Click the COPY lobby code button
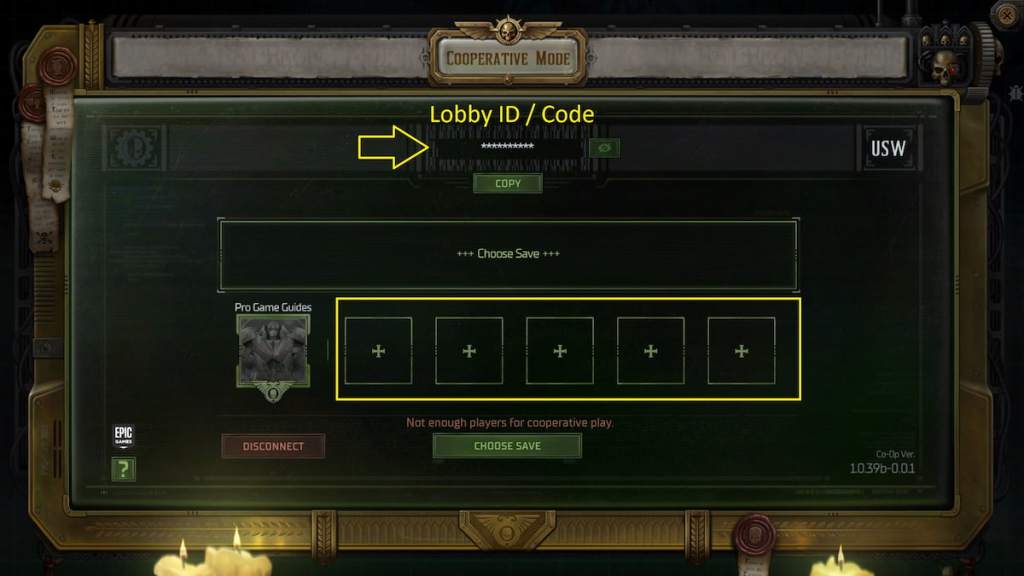Screen dimensions: 1024x576 (x=507, y=184)
